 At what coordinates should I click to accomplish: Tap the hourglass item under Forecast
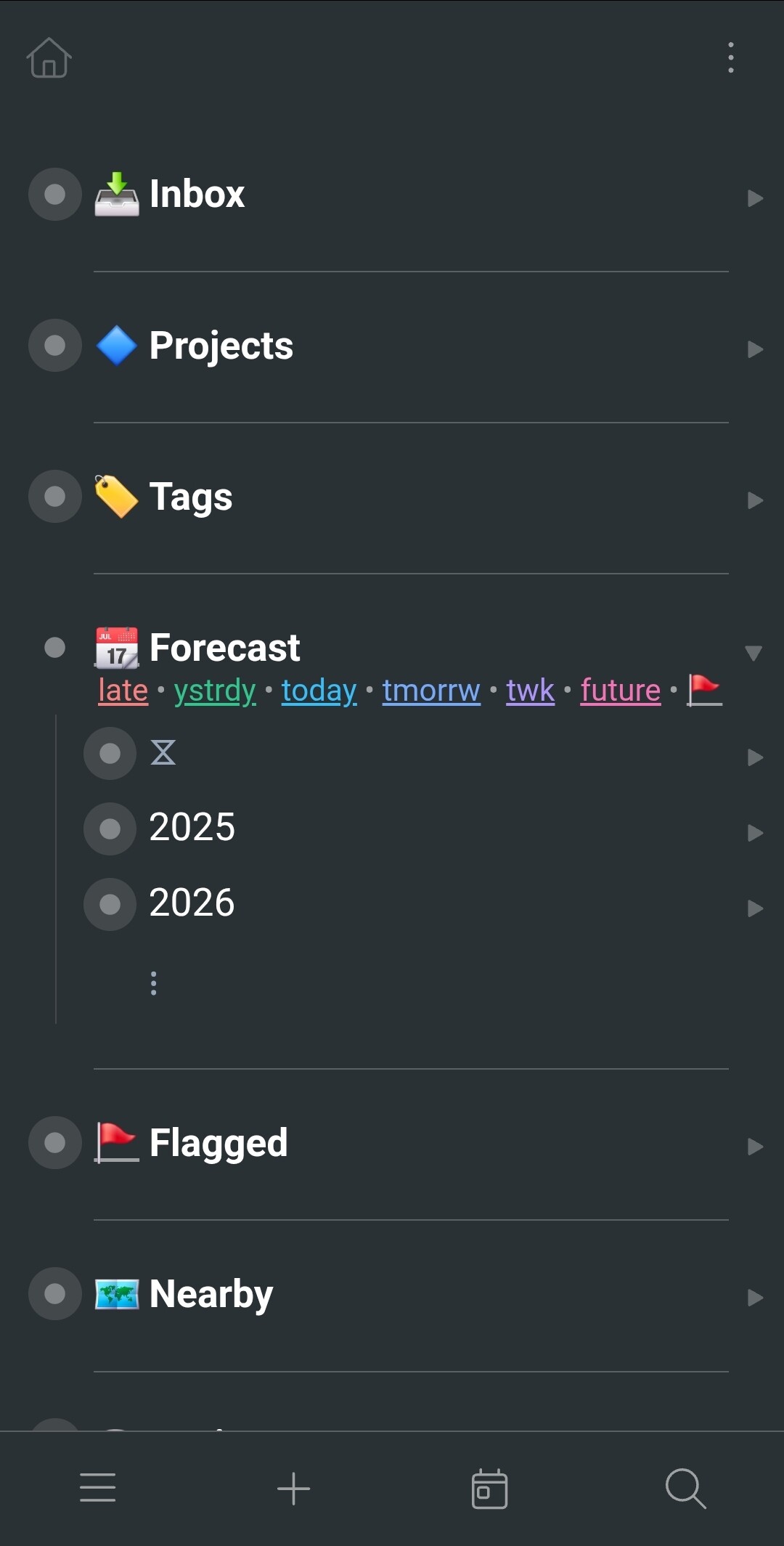click(x=163, y=753)
